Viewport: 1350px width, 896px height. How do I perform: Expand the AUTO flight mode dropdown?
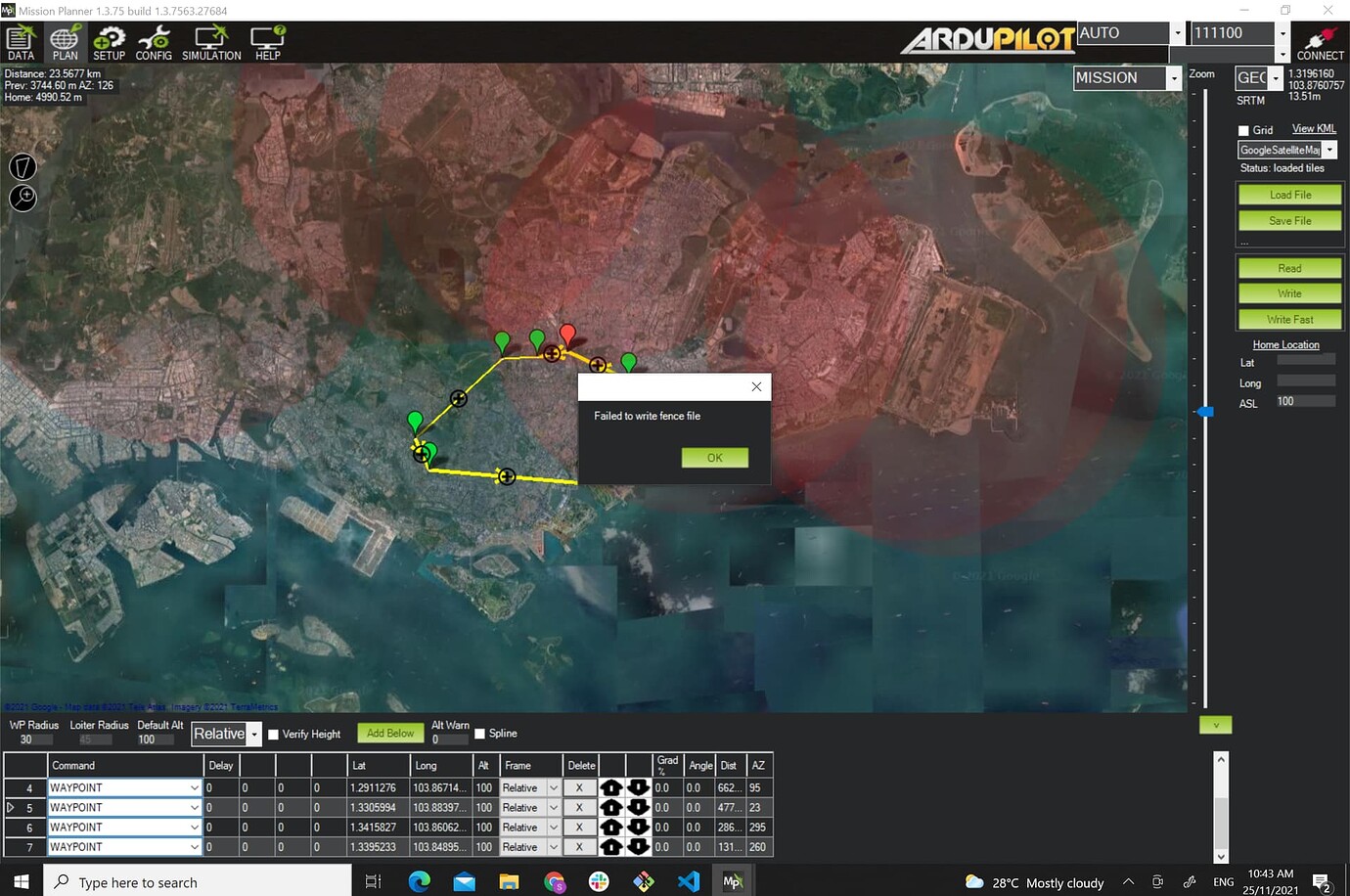point(1179,32)
